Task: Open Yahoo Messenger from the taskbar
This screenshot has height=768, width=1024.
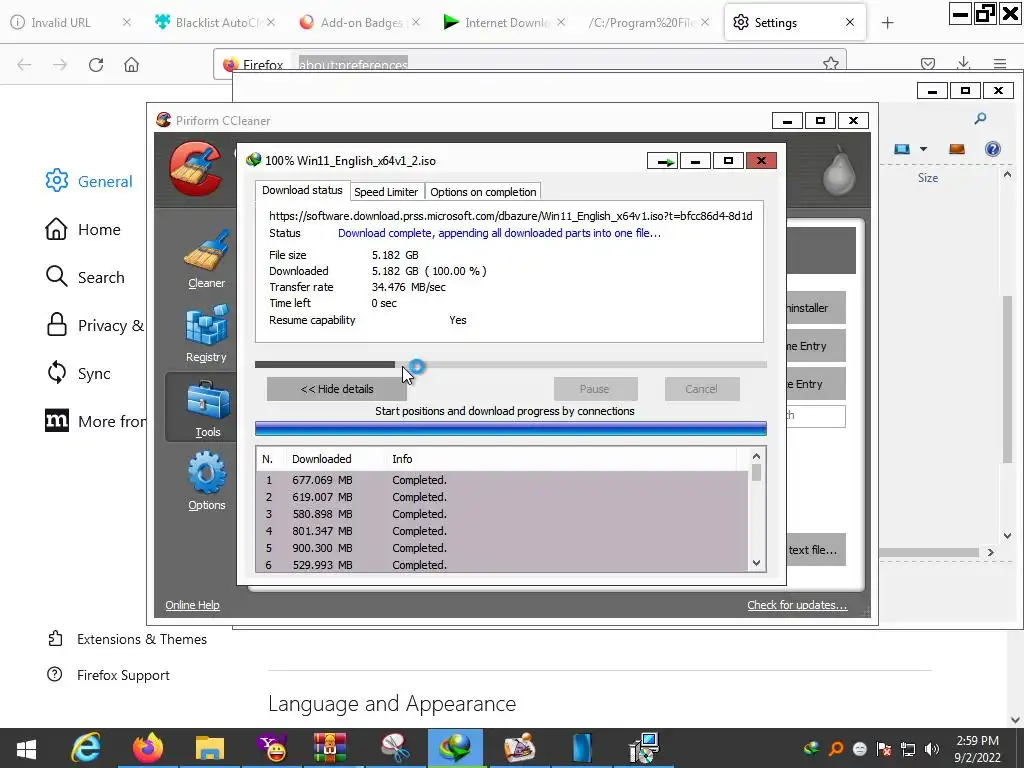Action: pos(271,748)
